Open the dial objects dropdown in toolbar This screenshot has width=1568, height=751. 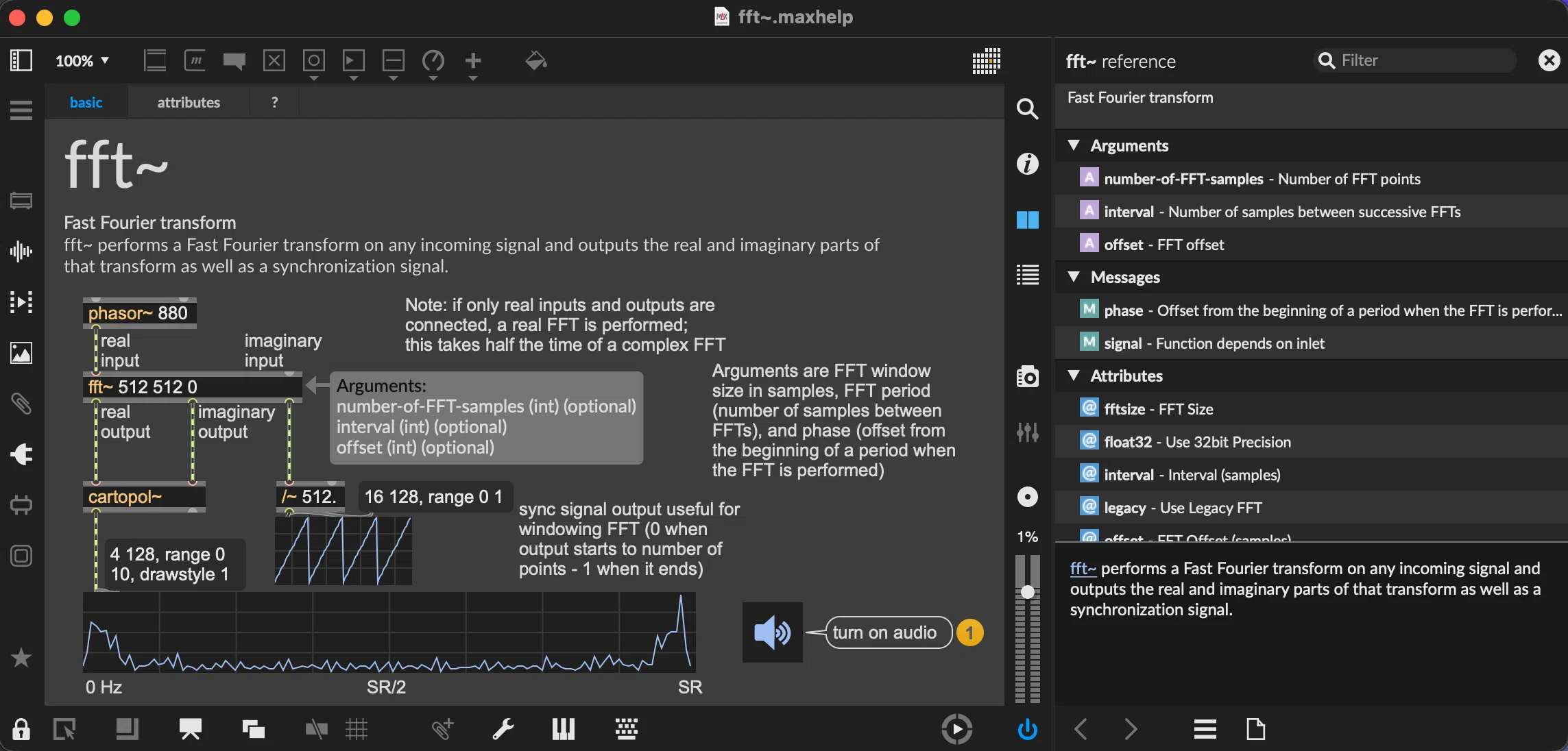(433, 63)
